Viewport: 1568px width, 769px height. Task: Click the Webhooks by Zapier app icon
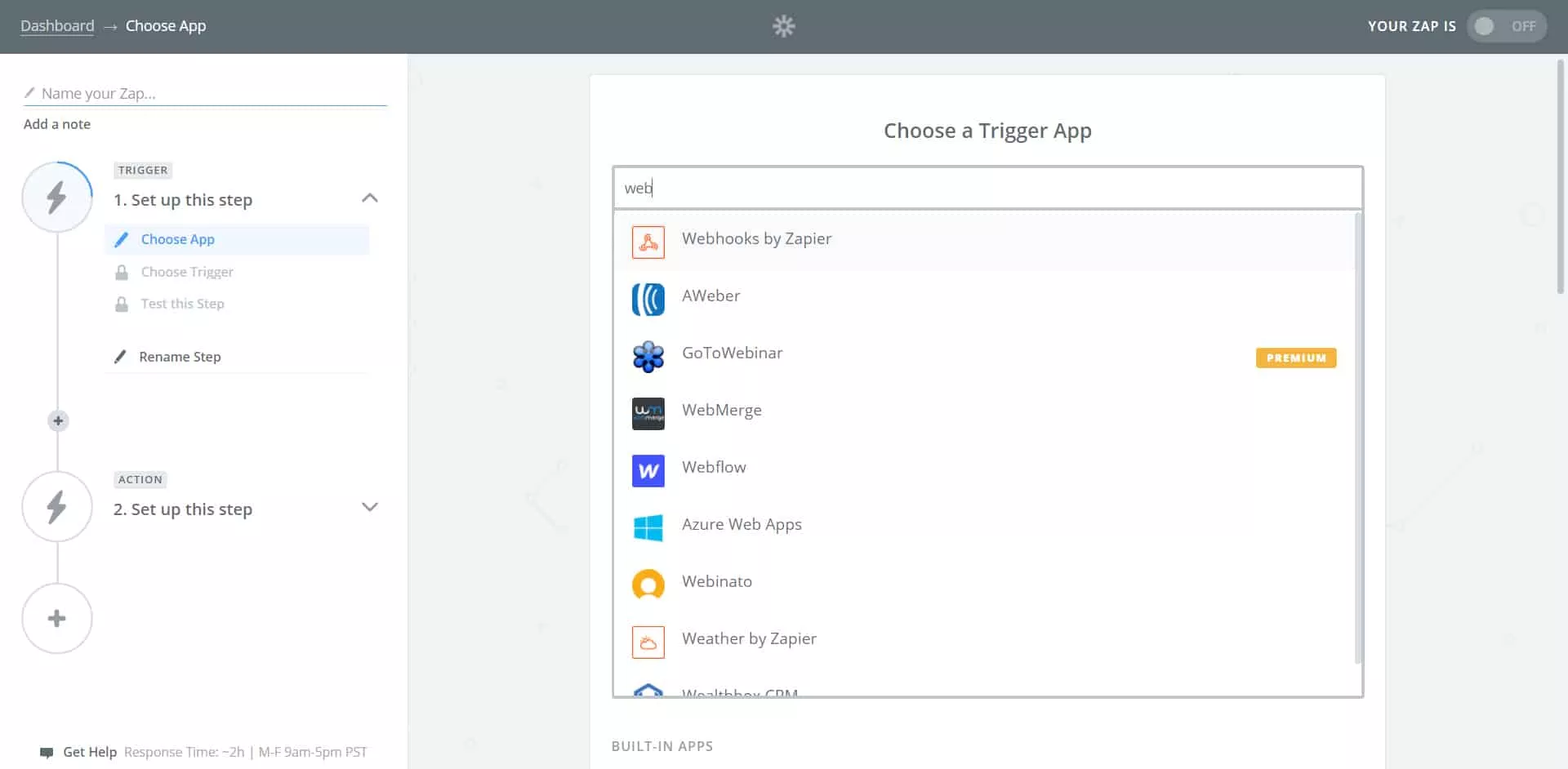tap(648, 242)
